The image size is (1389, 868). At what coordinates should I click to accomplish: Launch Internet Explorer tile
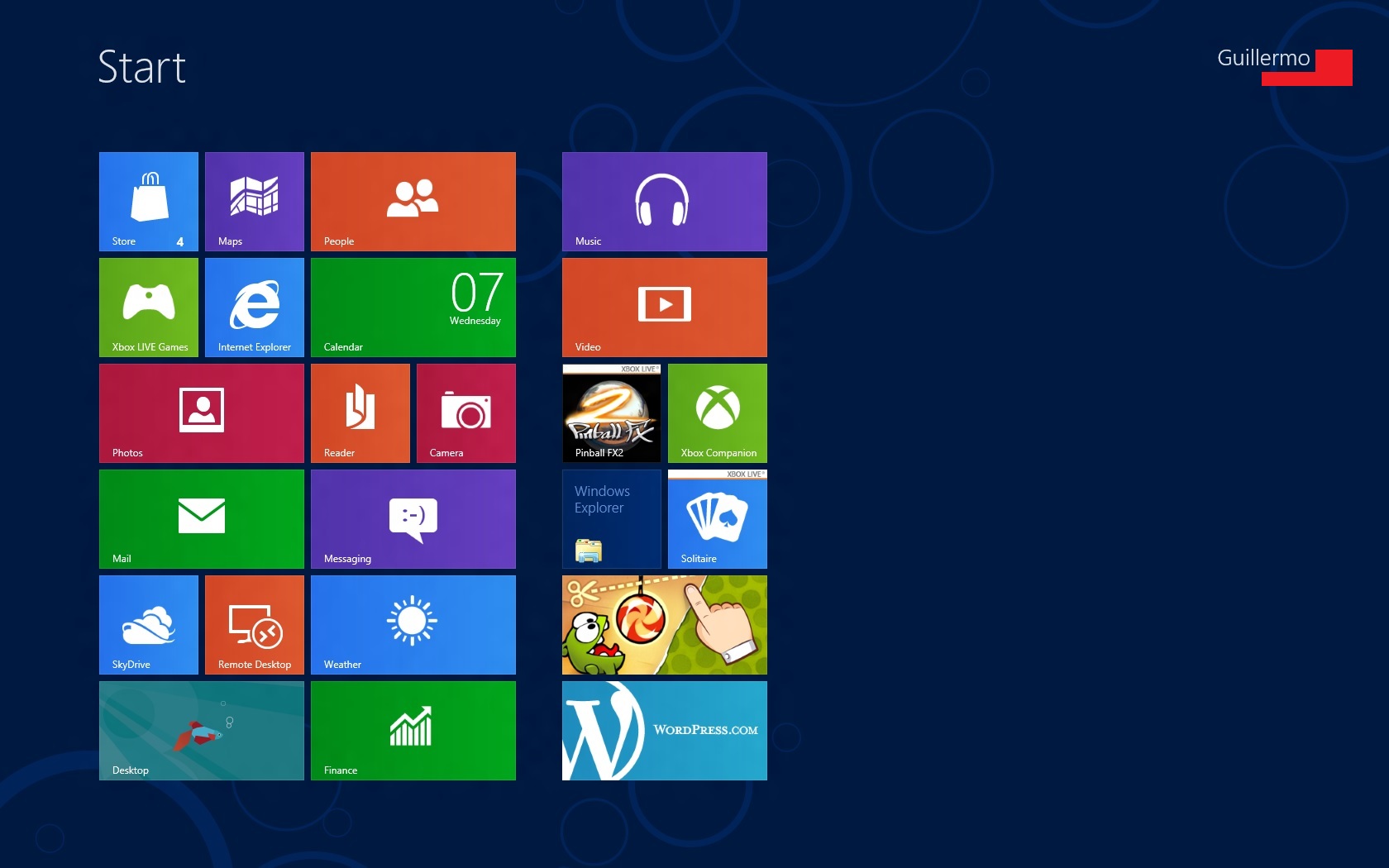tap(255, 308)
